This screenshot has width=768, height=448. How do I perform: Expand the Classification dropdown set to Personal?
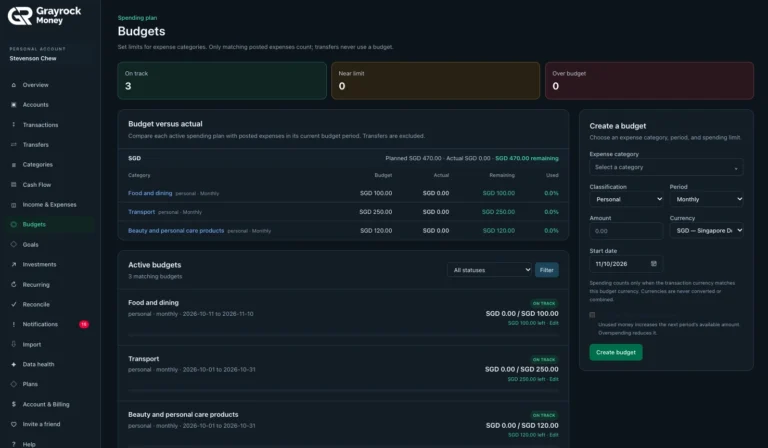(x=627, y=199)
